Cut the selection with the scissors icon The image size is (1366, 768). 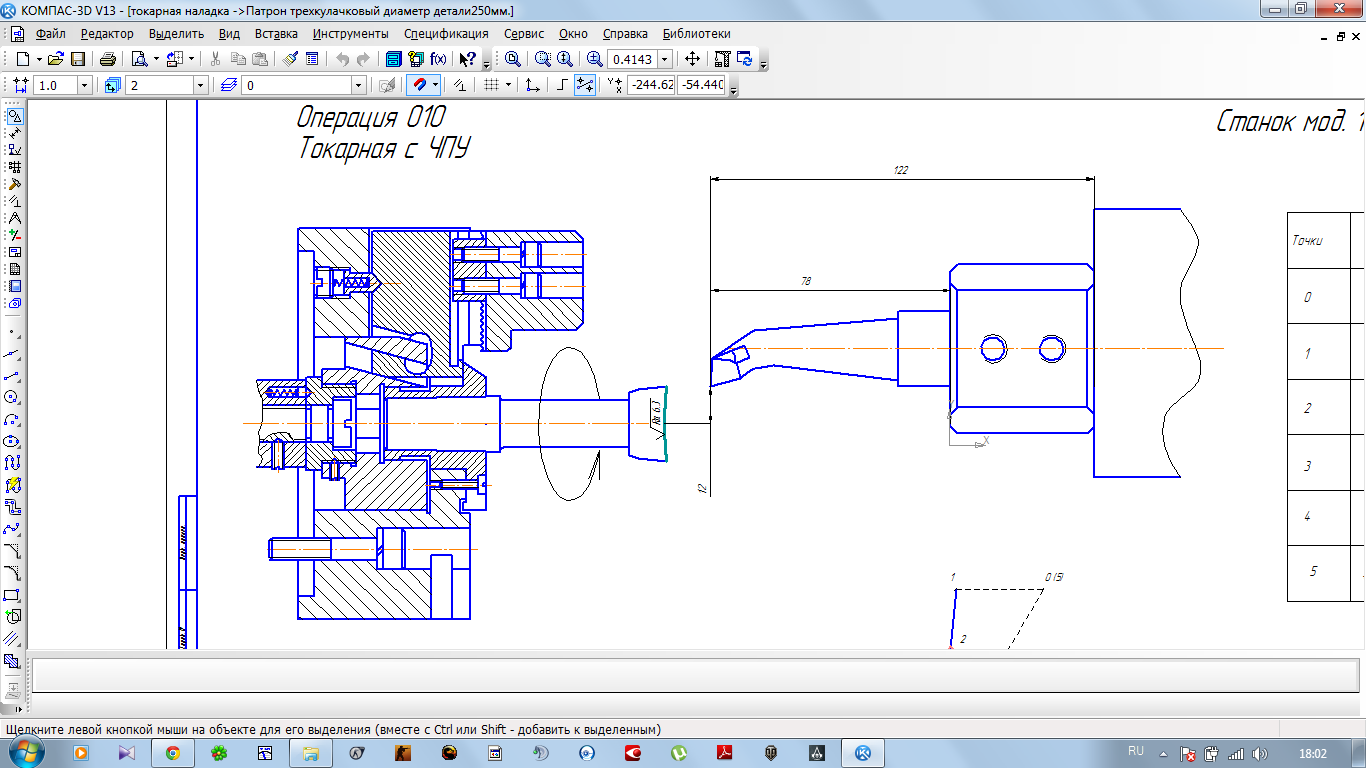(215, 59)
